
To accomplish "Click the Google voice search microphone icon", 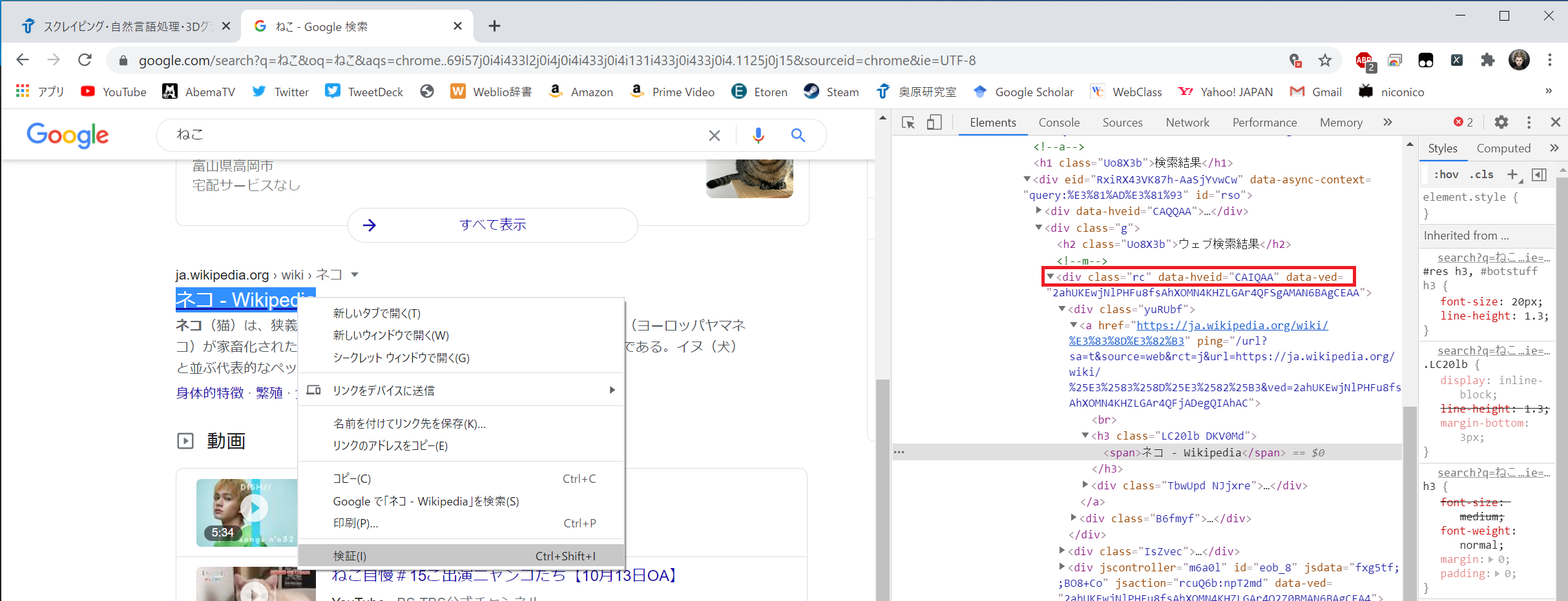I will pyautogui.click(x=758, y=135).
